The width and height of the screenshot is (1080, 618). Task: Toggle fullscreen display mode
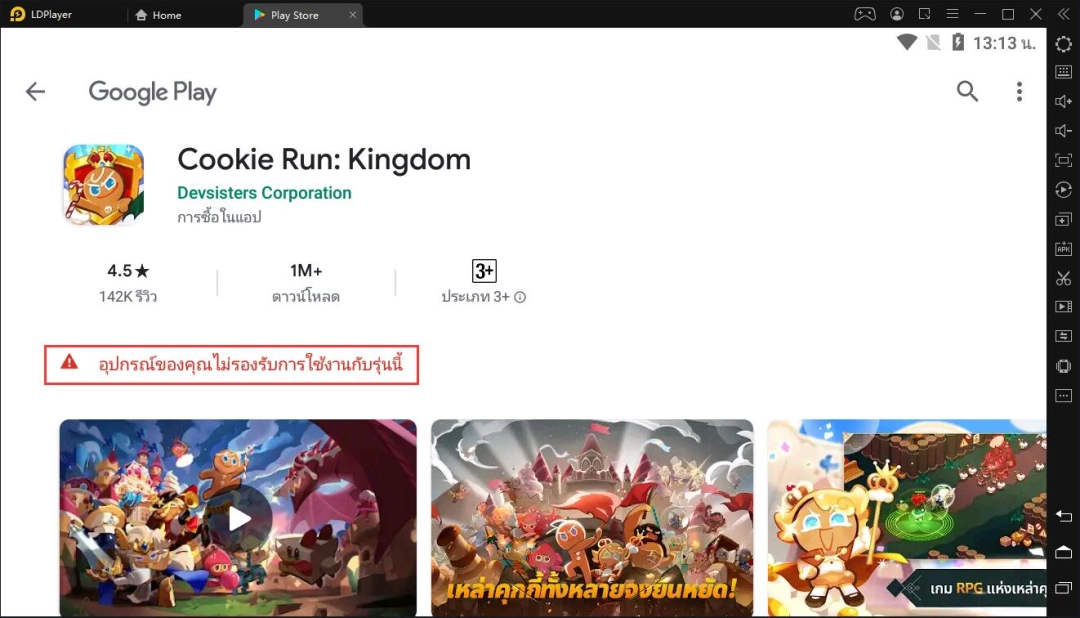(1063, 158)
